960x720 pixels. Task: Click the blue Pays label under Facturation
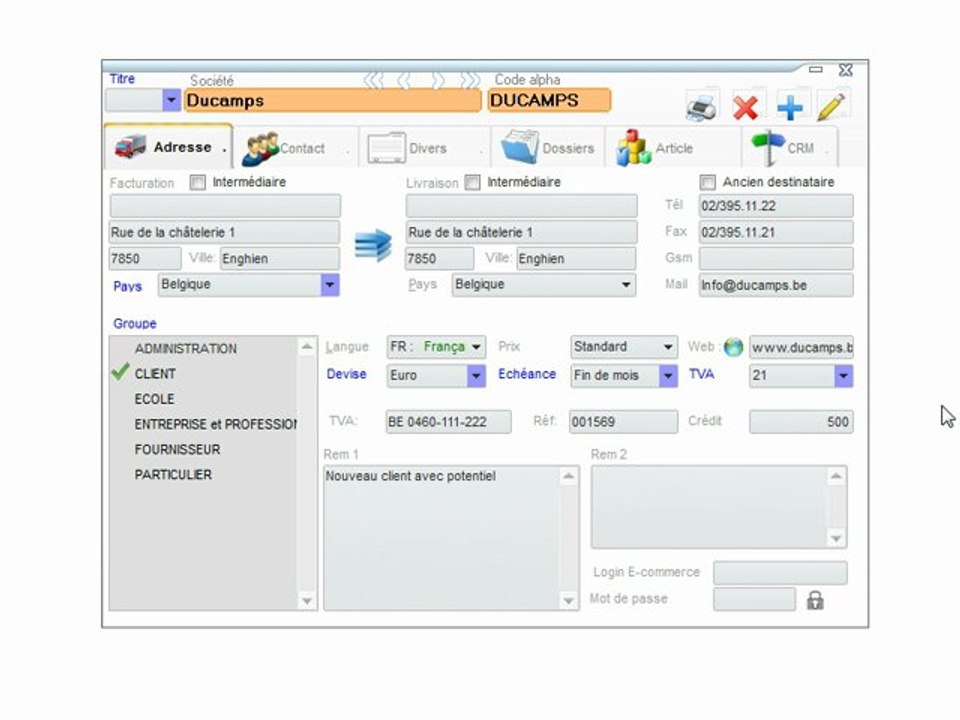click(127, 287)
